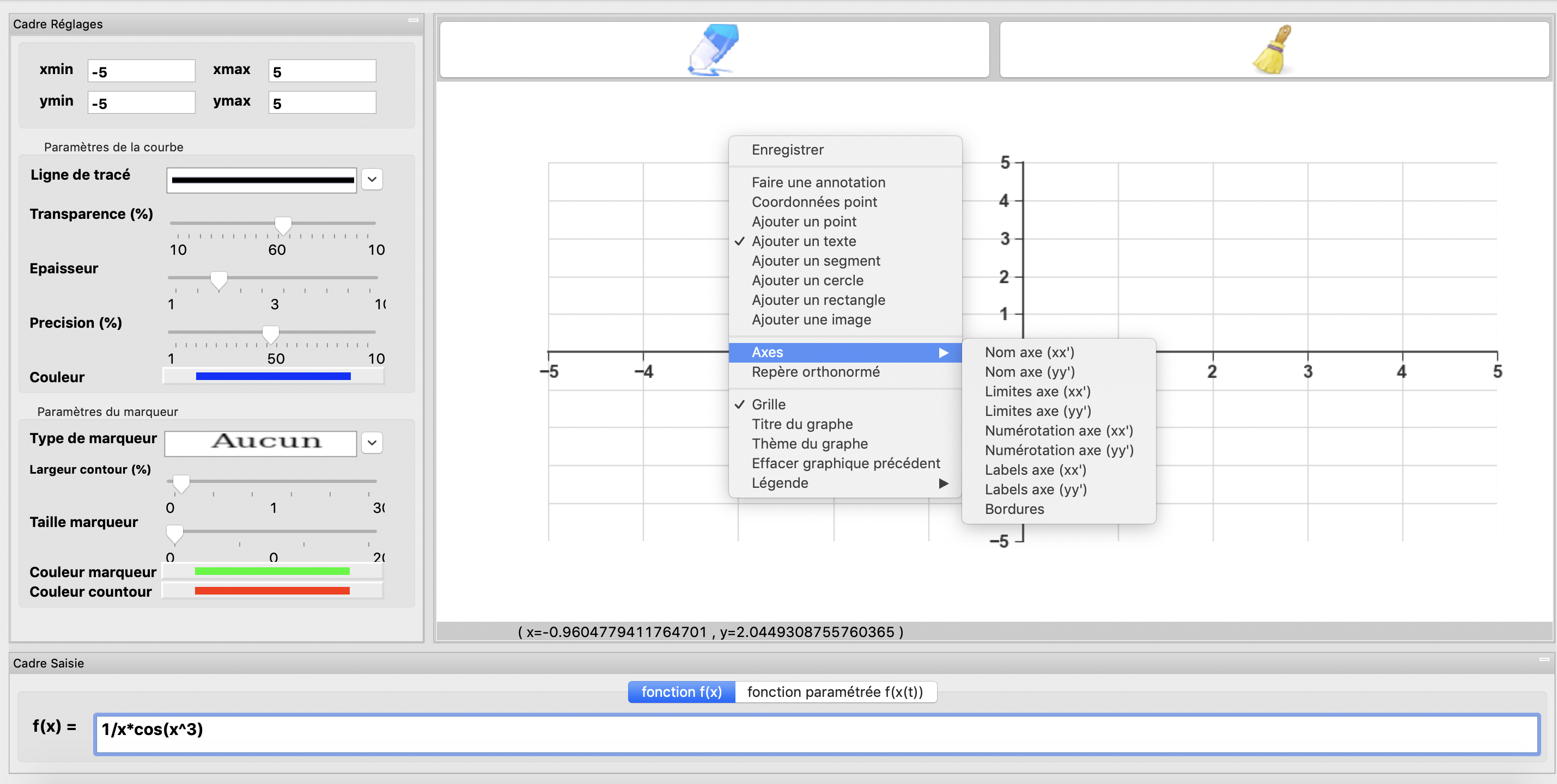
Task: Choose Enregistrer in the context menu
Action: point(845,150)
